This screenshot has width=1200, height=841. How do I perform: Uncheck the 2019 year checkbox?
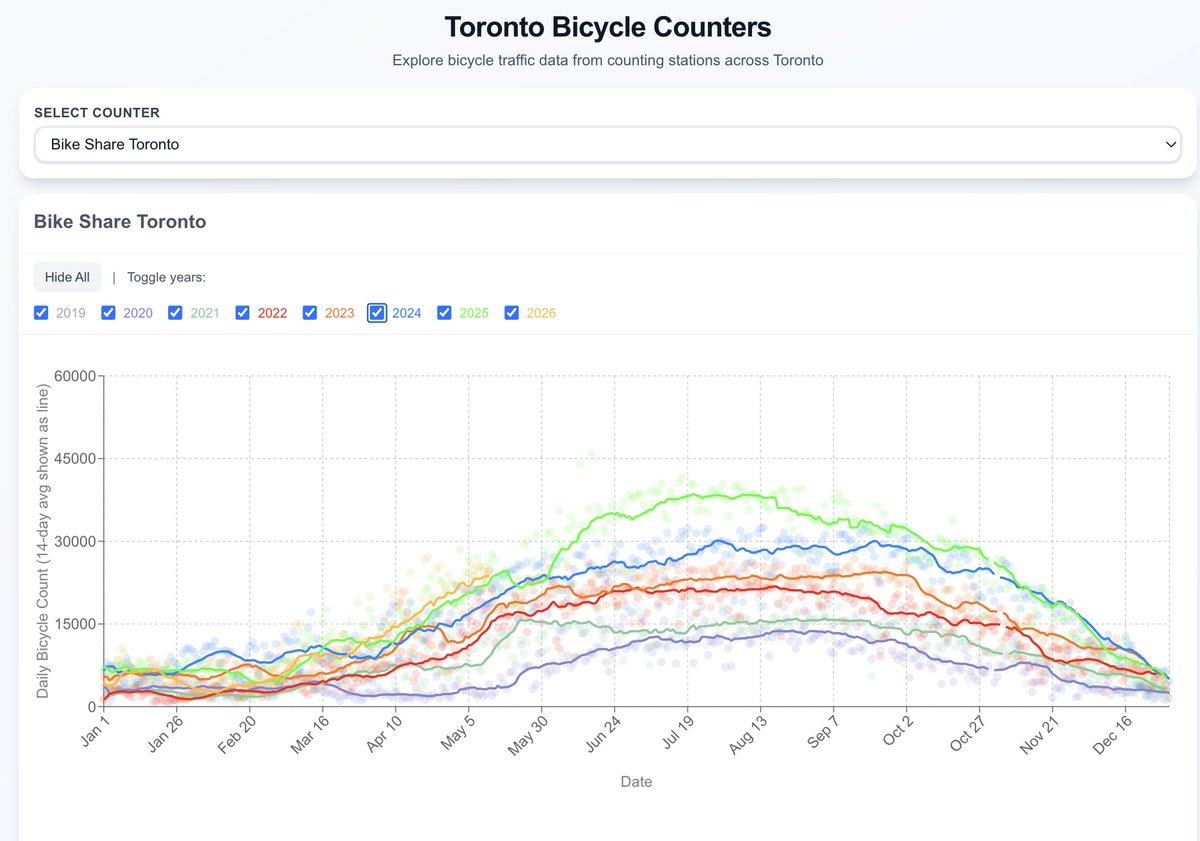click(41, 313)
